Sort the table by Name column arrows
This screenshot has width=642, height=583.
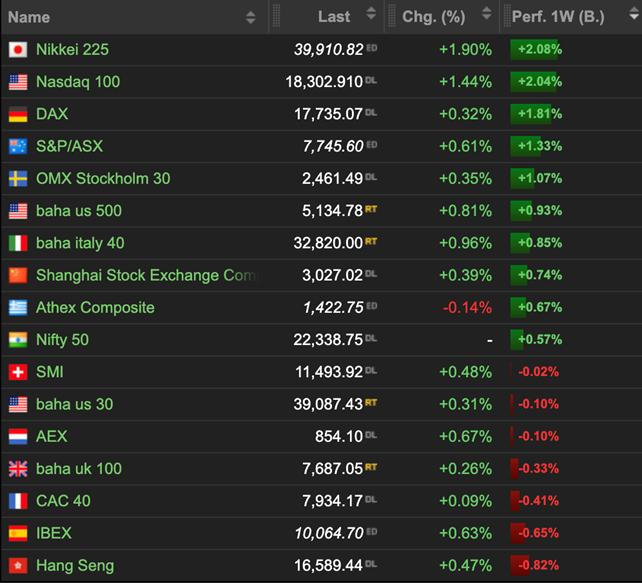[250, 17]
